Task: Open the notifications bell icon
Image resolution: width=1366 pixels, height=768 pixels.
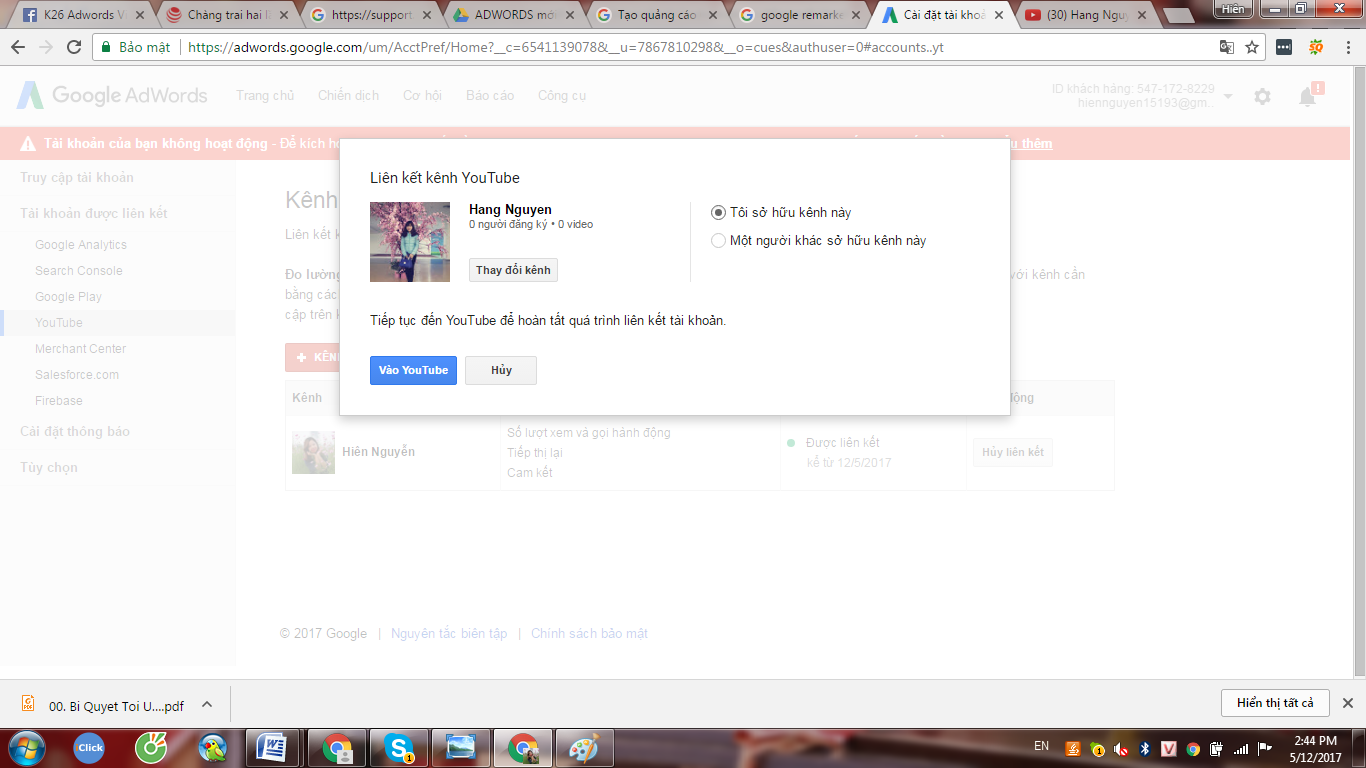Action: click(1307, 97)
